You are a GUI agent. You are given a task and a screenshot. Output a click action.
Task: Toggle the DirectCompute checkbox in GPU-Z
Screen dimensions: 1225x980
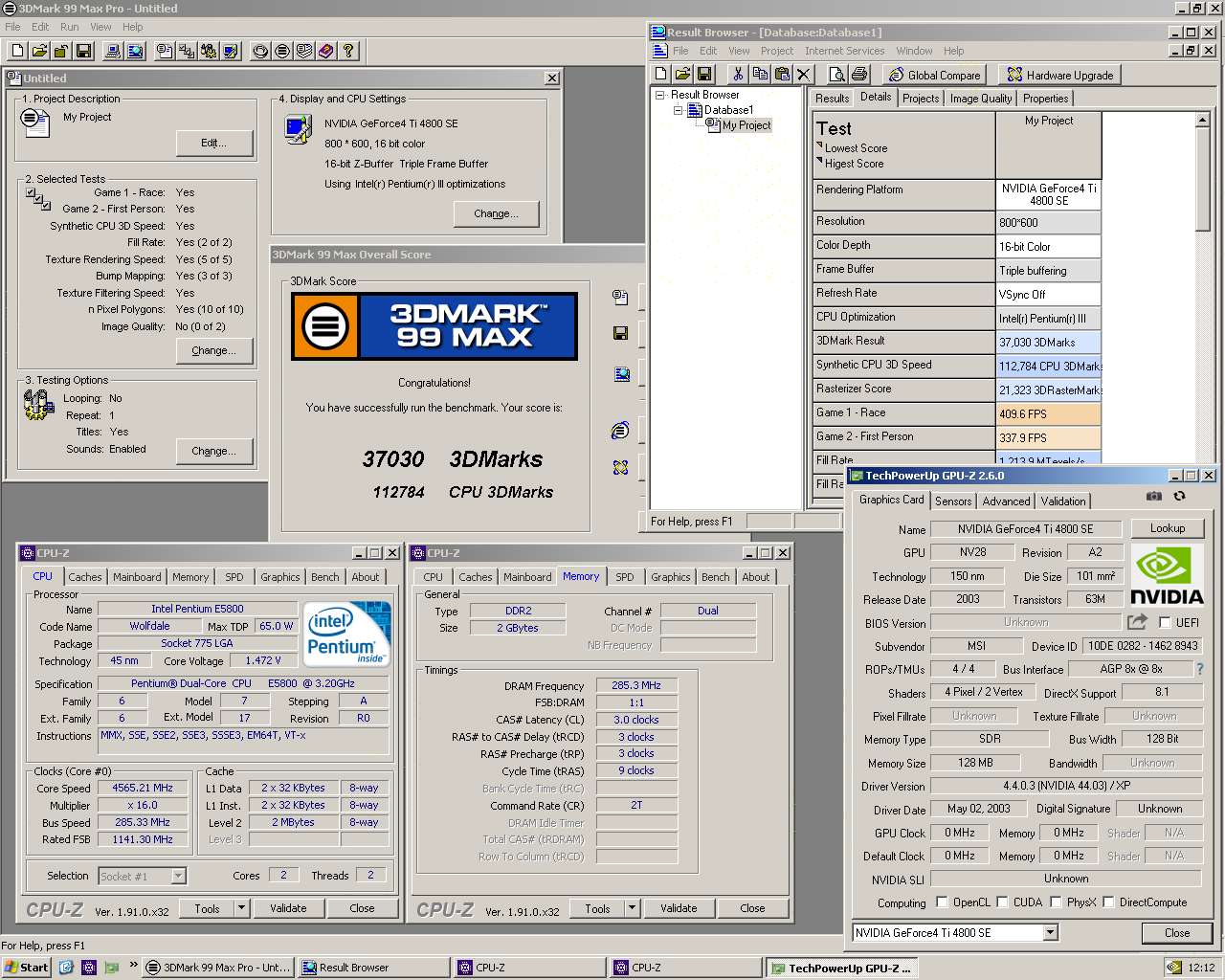coord(1108,902)
